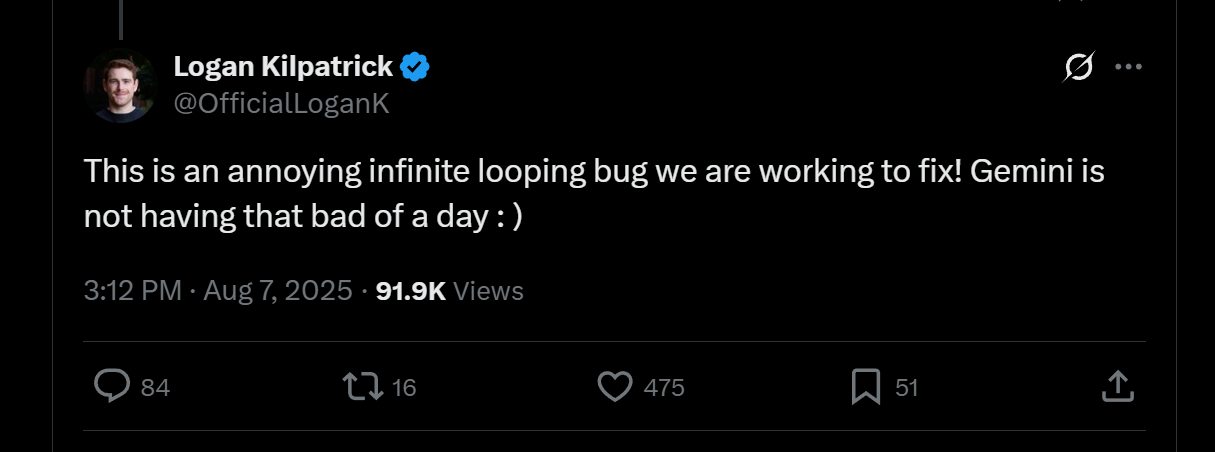Visit the @OfficialLoganK handle link

coord(281,103)
